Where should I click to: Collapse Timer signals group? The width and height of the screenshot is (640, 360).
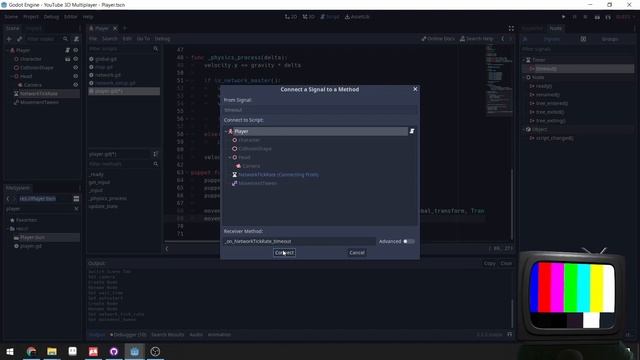(x=524, y=60)
